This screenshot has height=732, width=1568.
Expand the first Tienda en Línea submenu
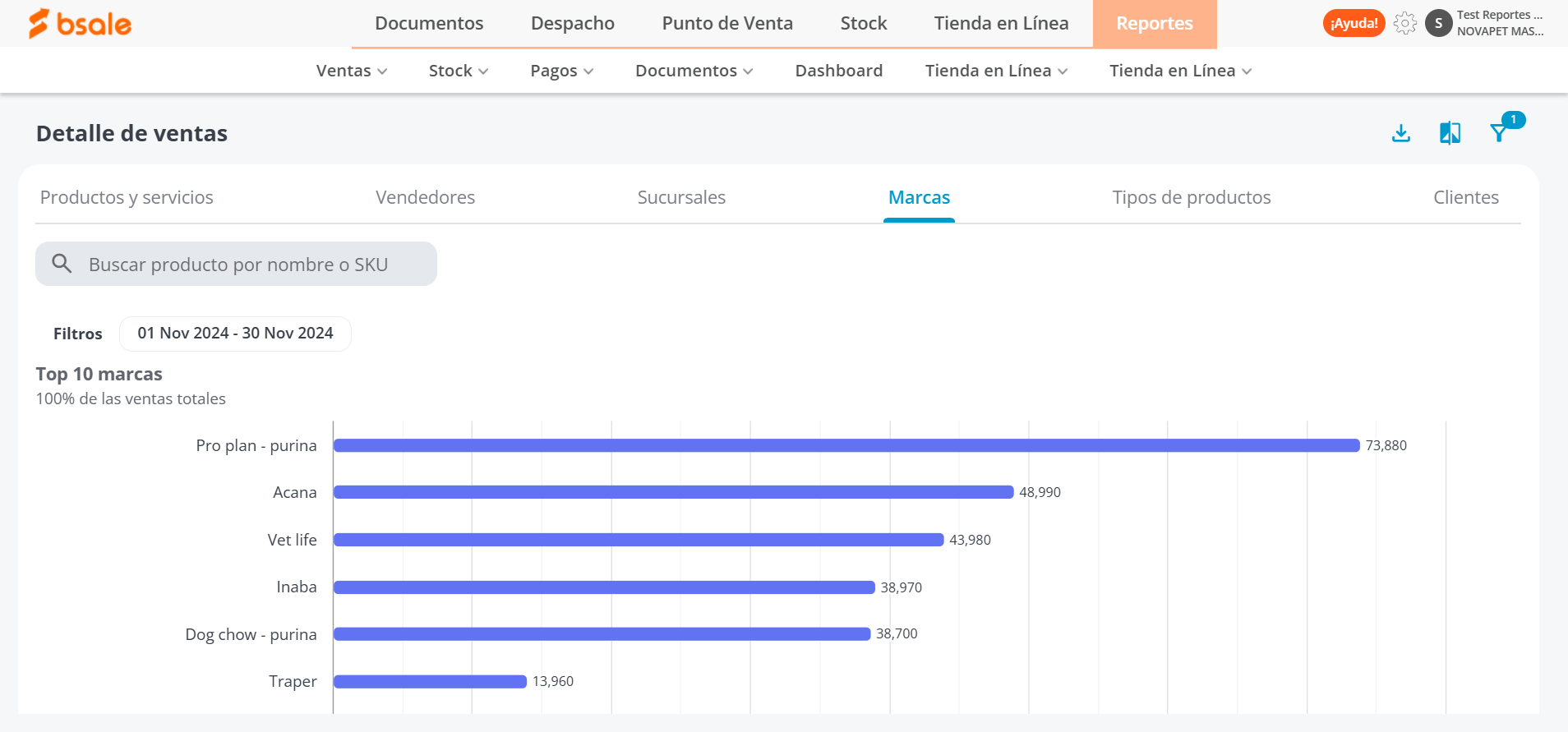pyautogui.click(x=997, y=71)
